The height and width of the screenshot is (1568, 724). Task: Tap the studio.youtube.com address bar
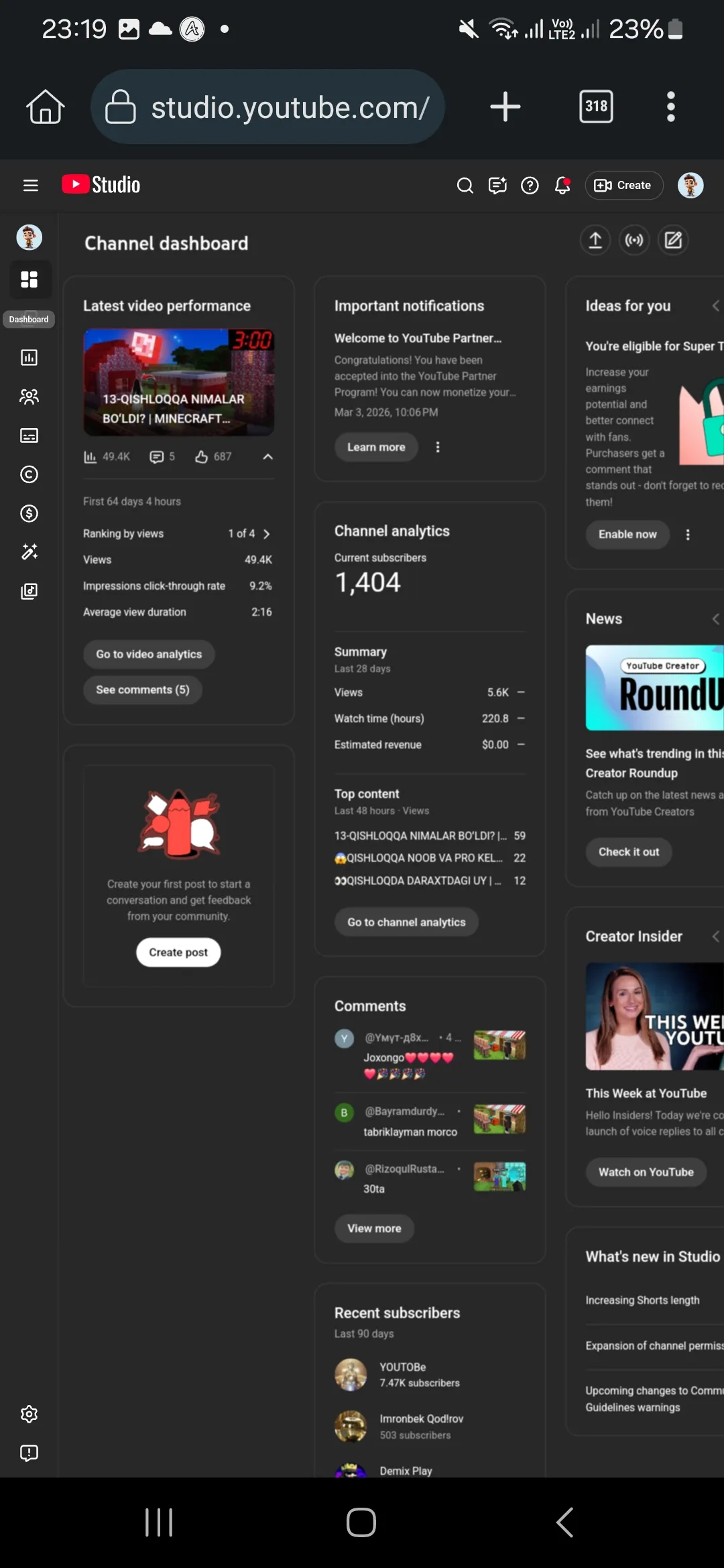267,107
